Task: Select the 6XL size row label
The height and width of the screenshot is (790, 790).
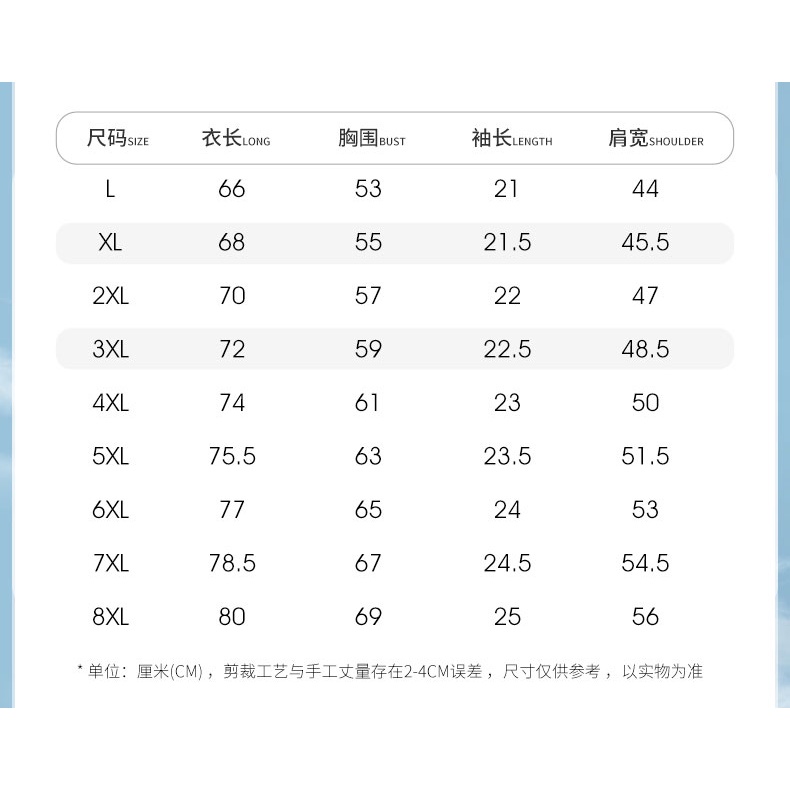Action: tap(110, 510)
